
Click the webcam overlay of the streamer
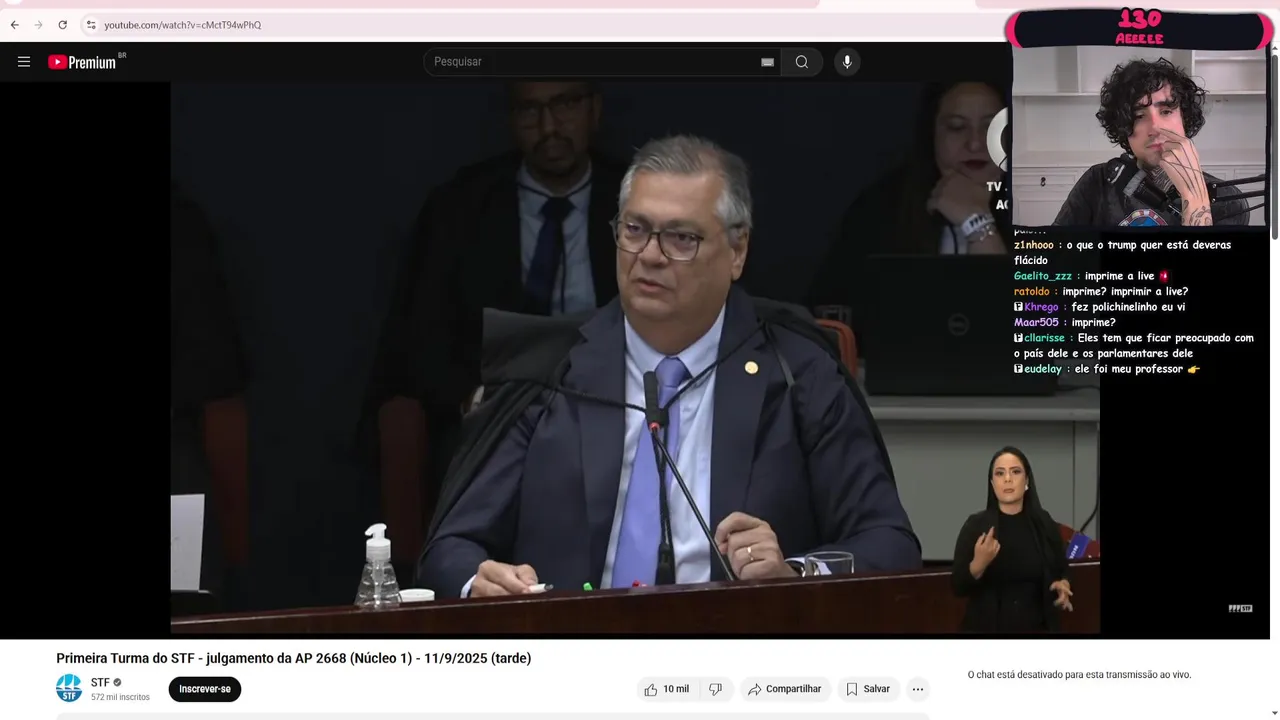click(1140, 136)
